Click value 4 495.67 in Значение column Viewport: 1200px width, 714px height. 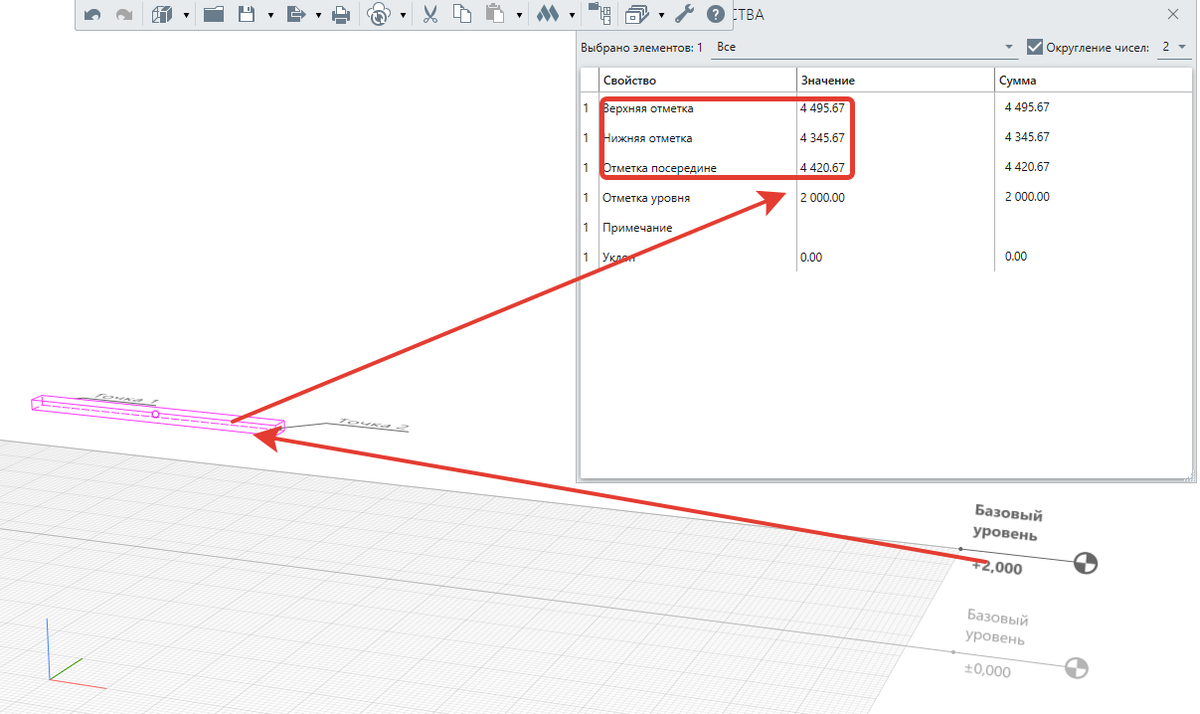click(x=823, y=108)
